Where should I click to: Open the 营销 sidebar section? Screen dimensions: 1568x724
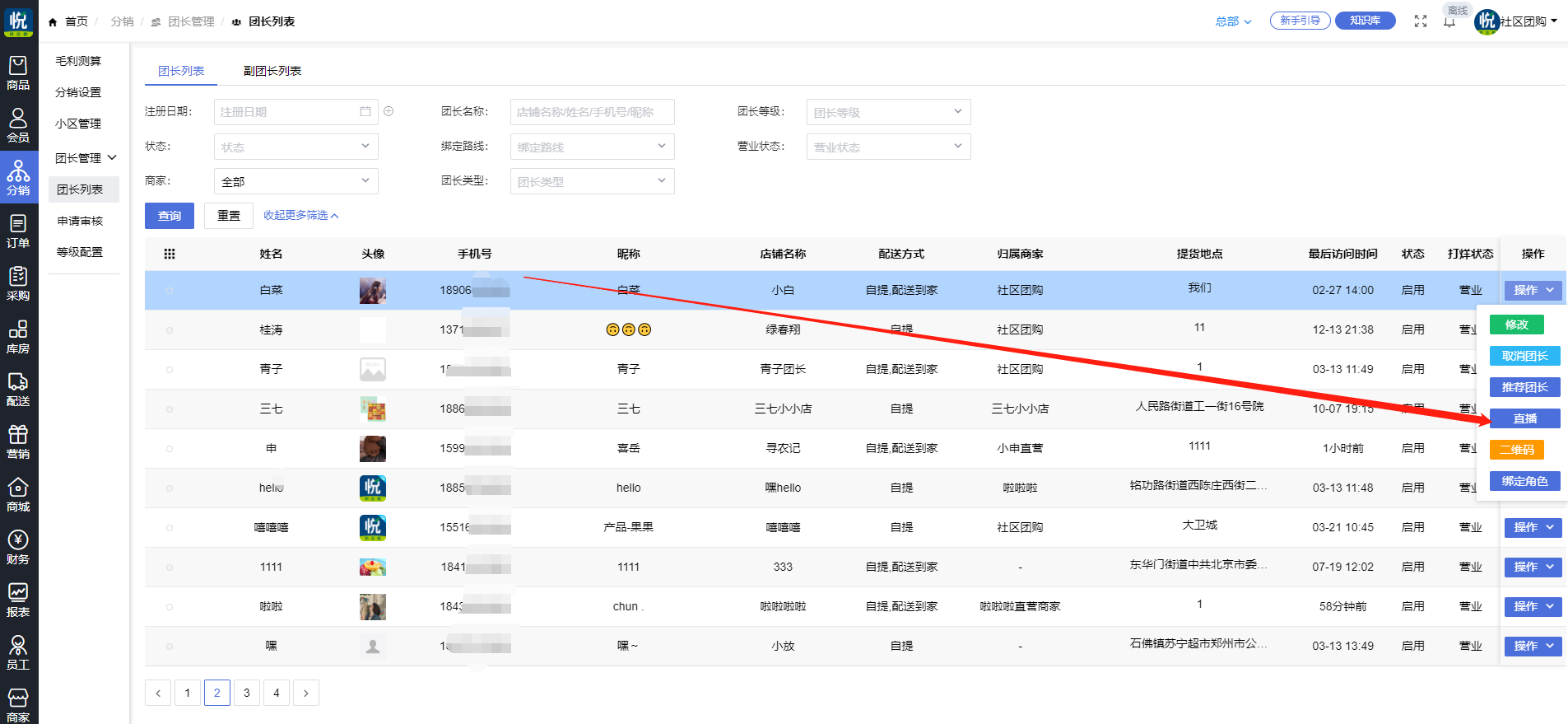pyautogui.click(x=18, y=442)
